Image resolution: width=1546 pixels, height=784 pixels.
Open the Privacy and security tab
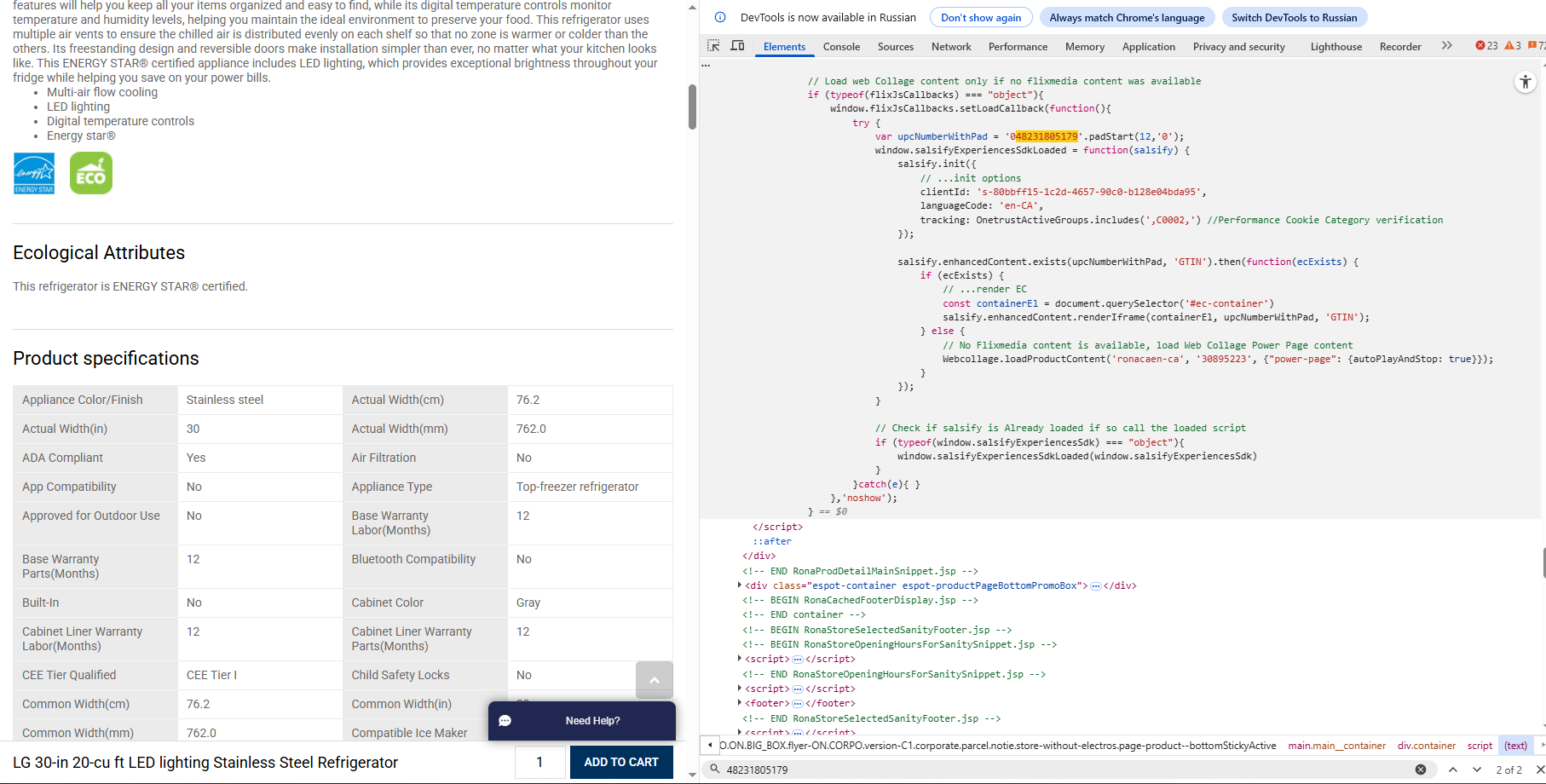(1239, 47)
